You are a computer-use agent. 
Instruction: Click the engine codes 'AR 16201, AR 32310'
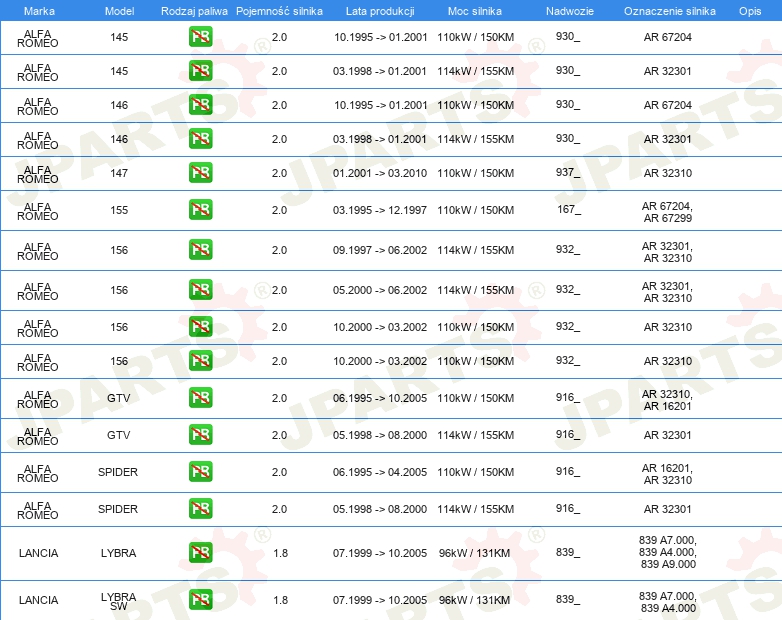click(x=667, y=474)
